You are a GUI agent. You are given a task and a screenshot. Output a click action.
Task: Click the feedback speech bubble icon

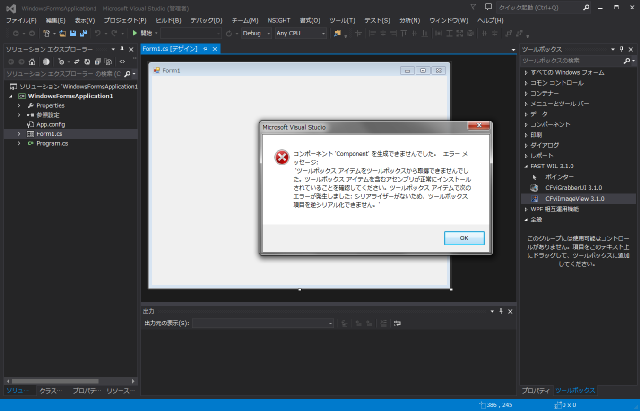click(488, 7)
